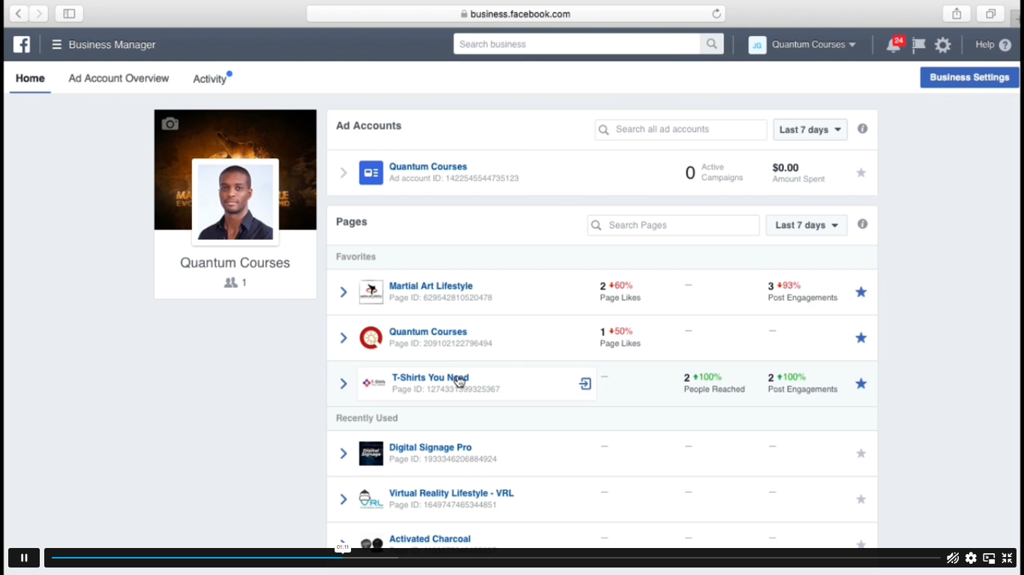The height and width of the screenshot is (575, 1024).
Task: Unfavorite Quantum Courses page star
Action: 861,337
